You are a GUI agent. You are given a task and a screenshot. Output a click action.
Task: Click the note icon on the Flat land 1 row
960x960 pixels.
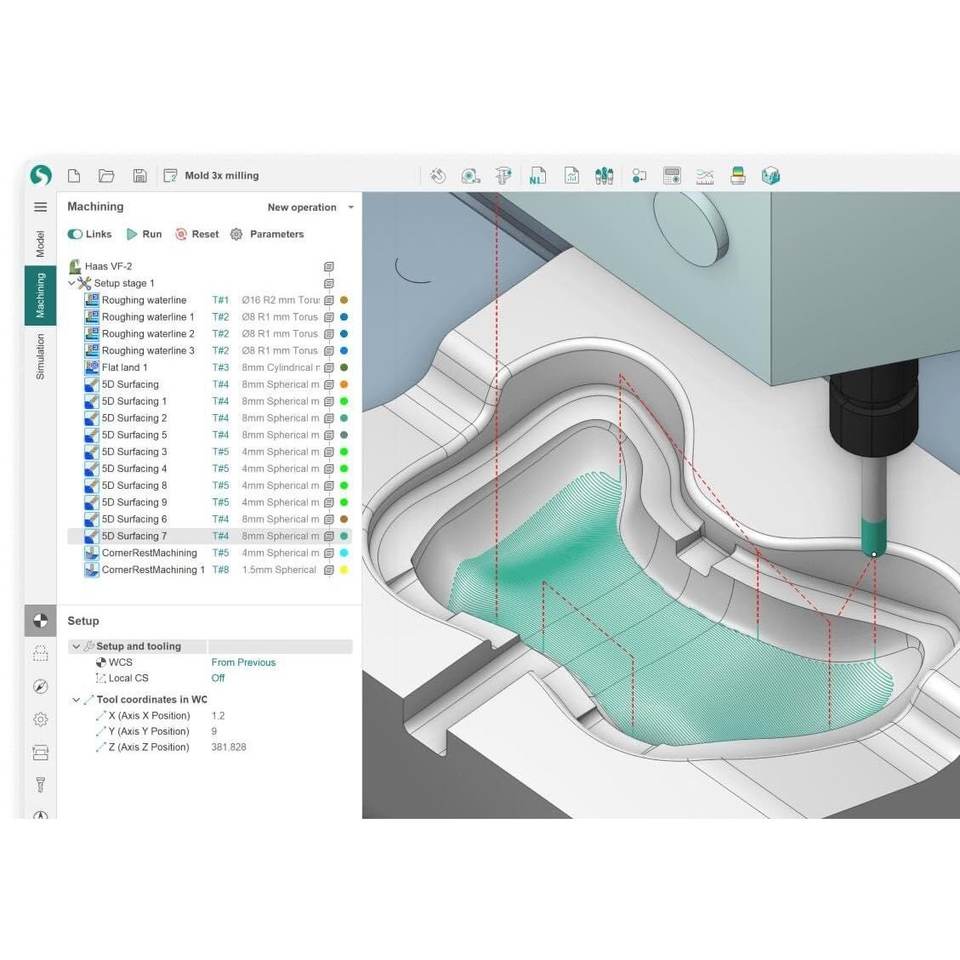coord(329,368)
